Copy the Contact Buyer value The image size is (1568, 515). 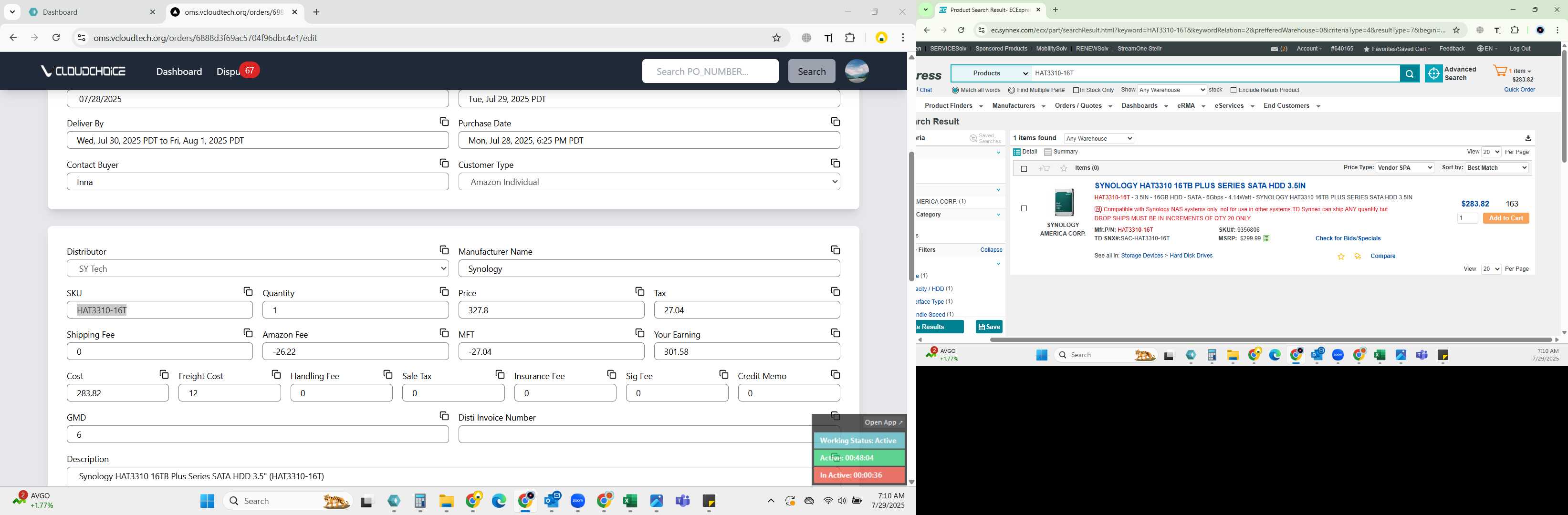point(444,164)
